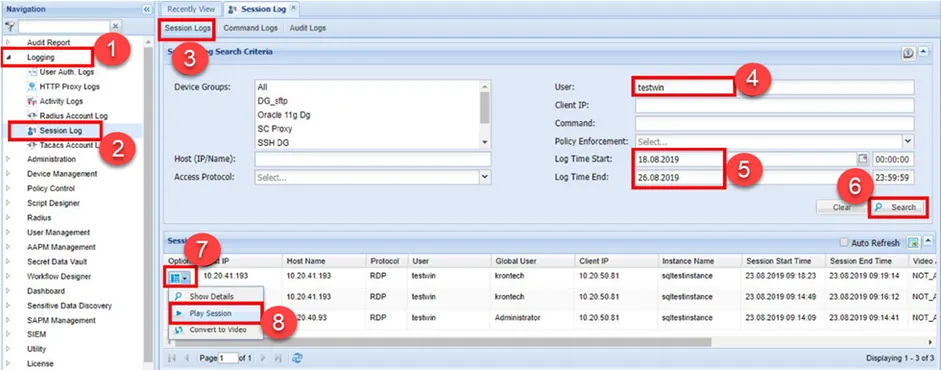Focus the Client IP input field
The width and height of the screenshot is (941, 370).
pyautogui.click(x=774, y=106)
